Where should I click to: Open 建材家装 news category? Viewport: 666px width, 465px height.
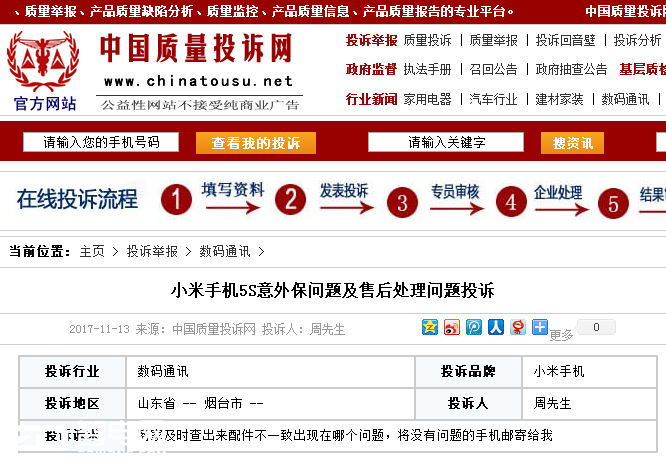tap(559, 99)
